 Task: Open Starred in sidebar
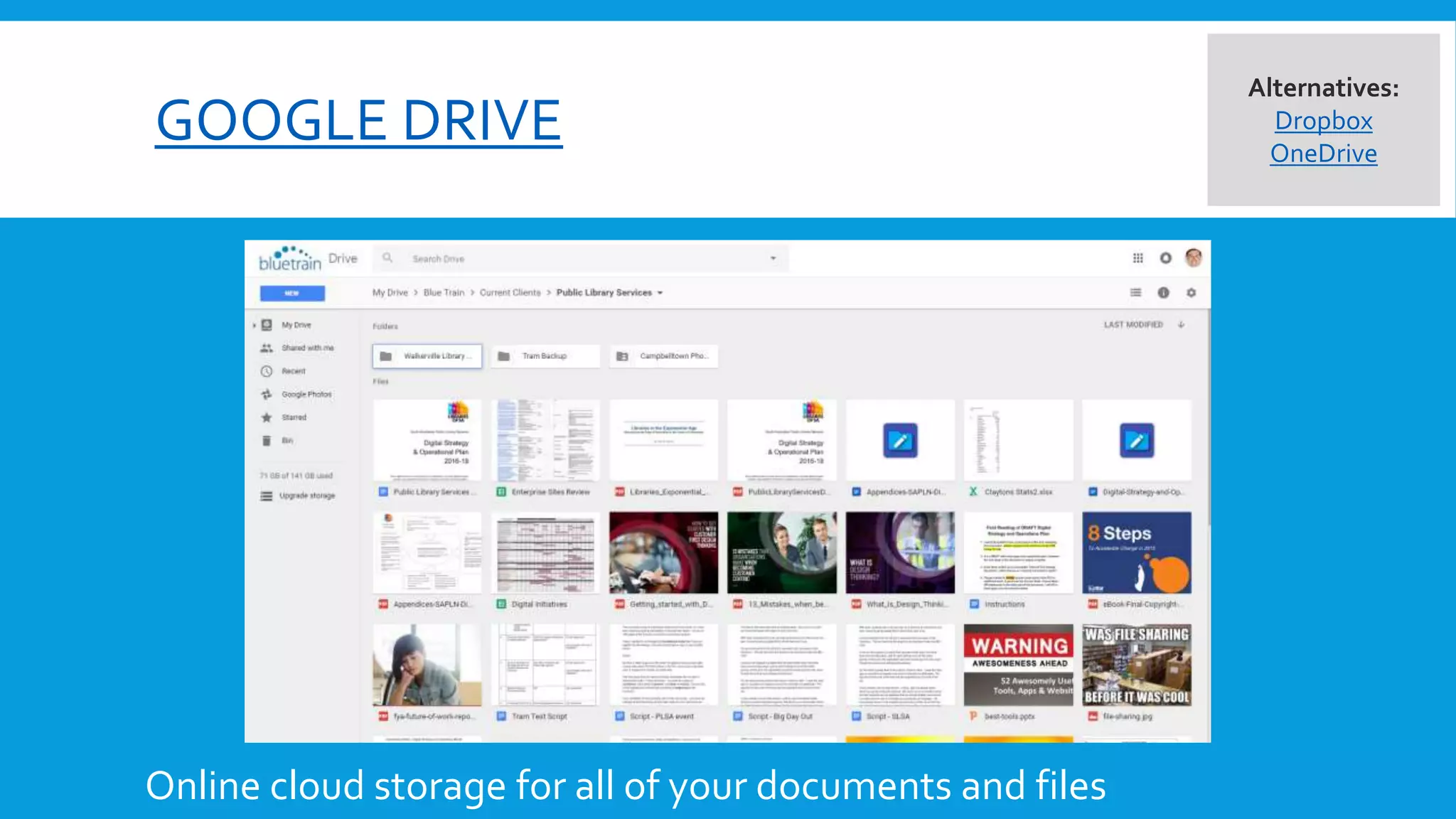pos(294,417)
